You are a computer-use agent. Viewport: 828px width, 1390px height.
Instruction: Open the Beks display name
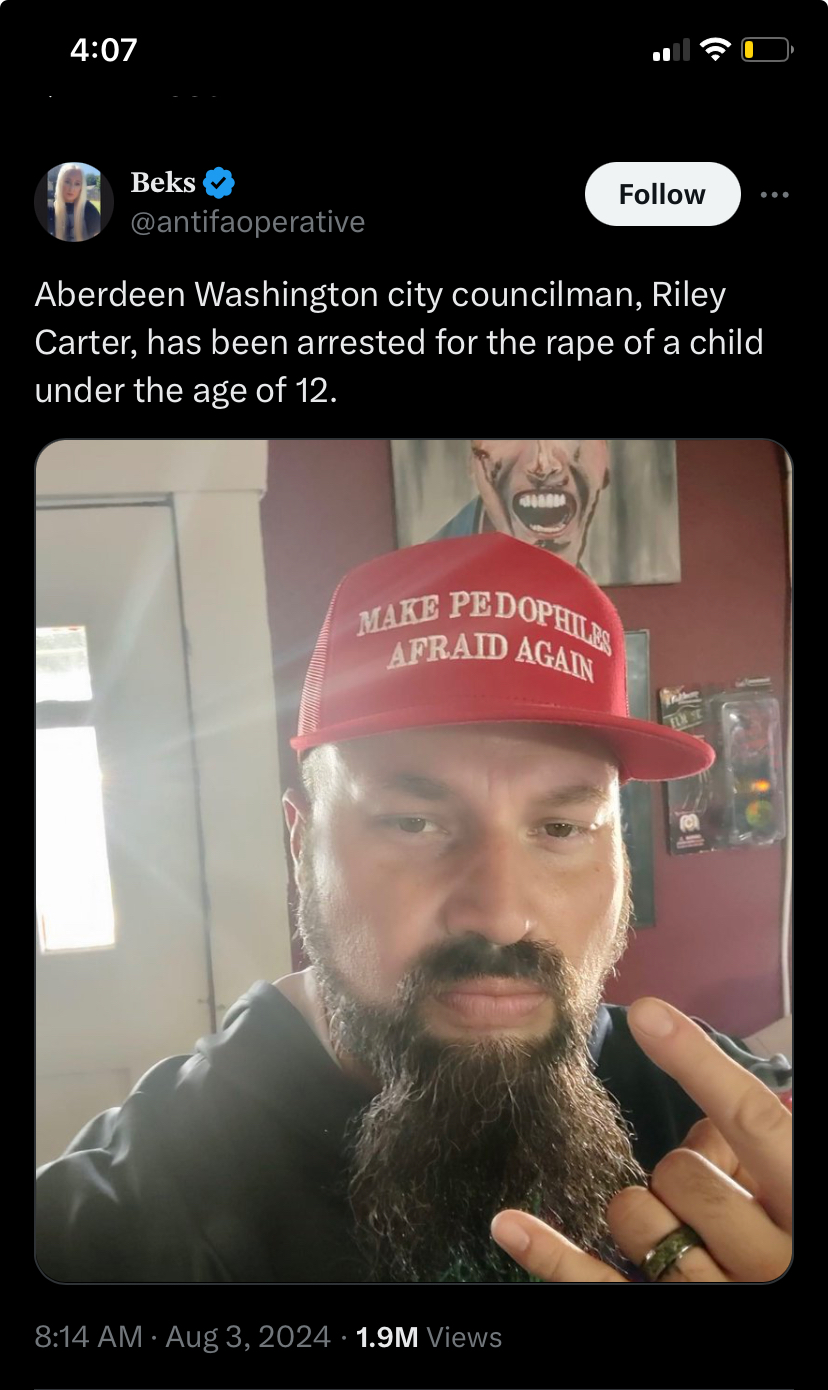(x=163, y=183)
